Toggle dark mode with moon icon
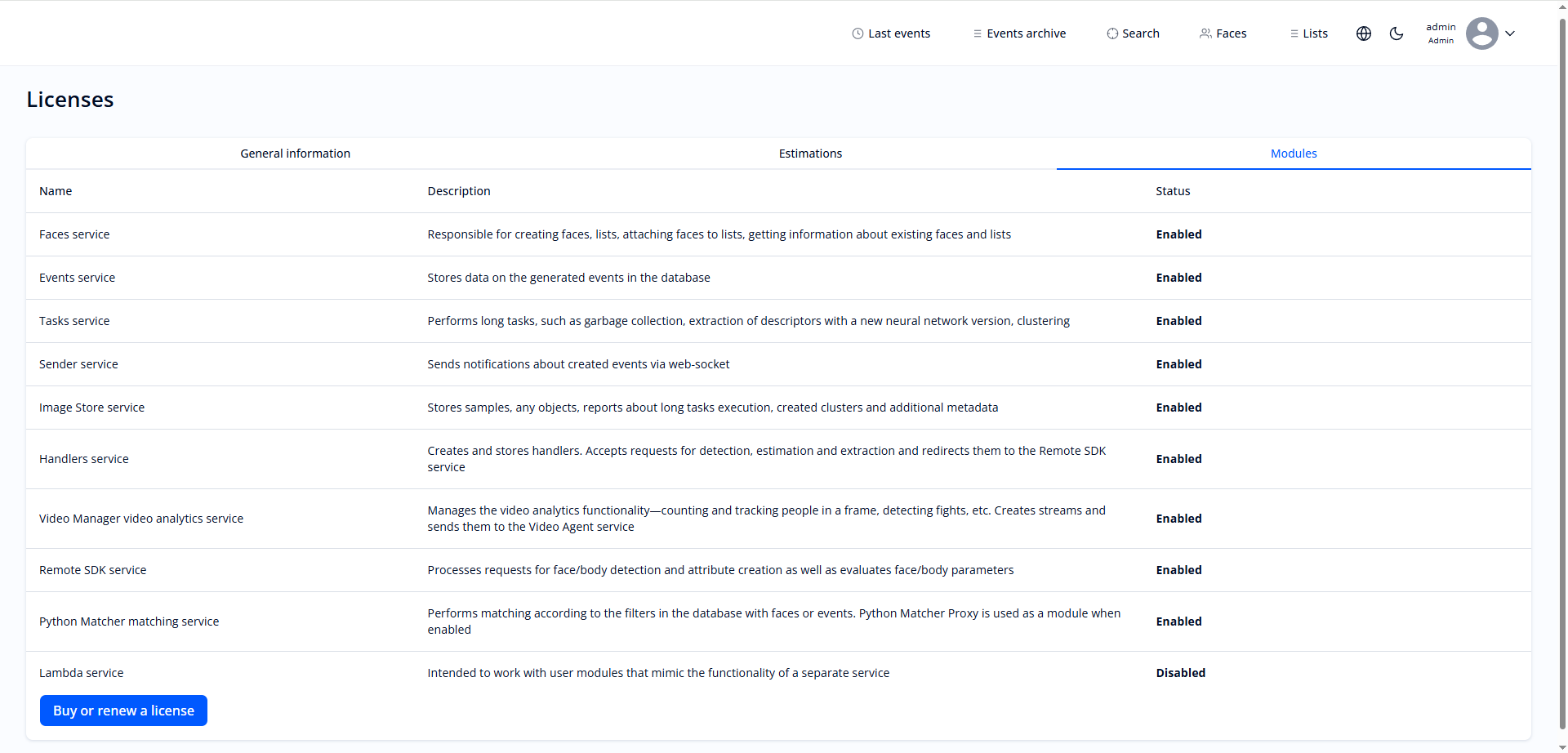1568x753 pixels. pos(1396,33)
